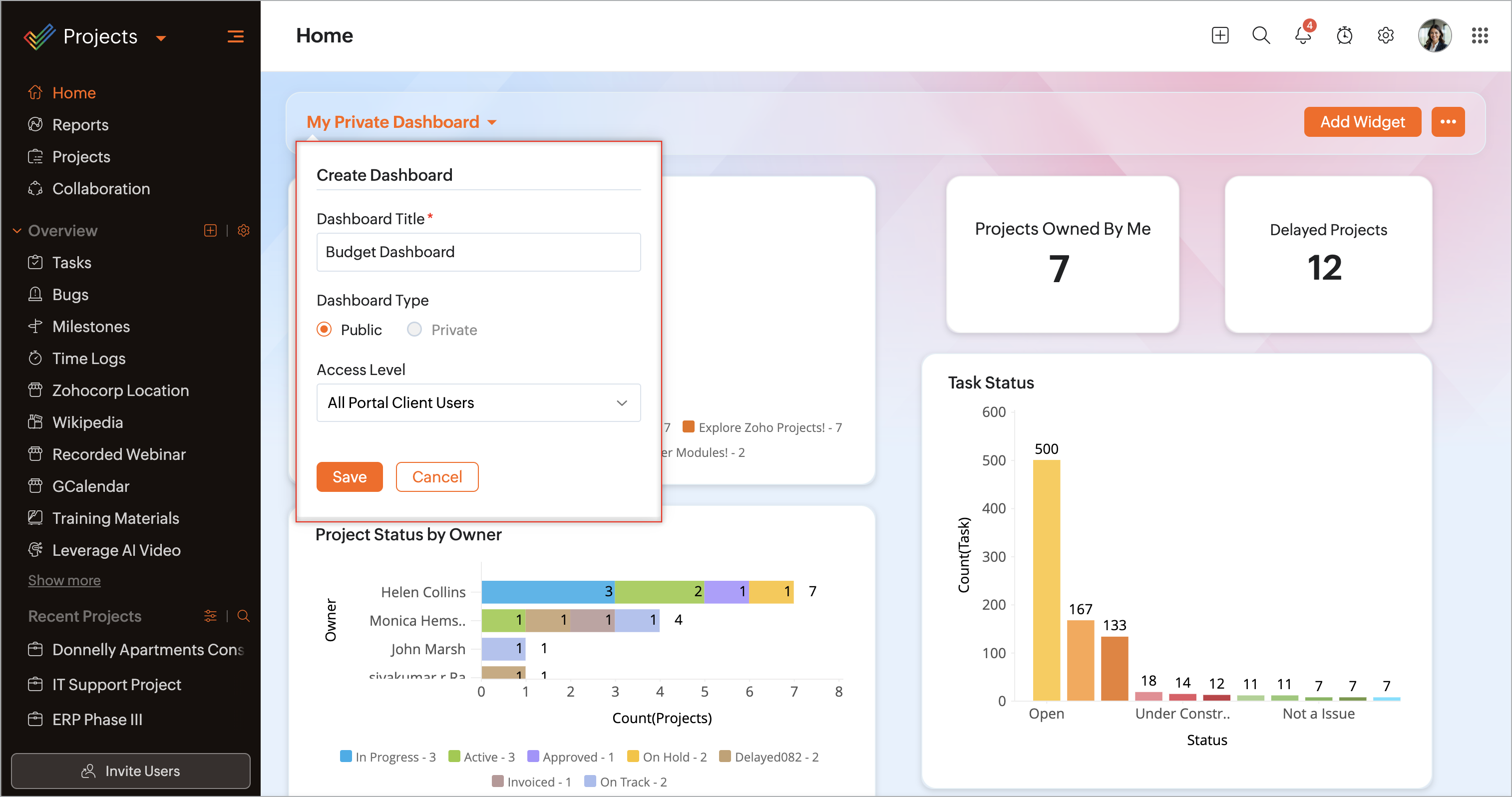Viewport: 1512px width, 797px height.
Task: Open the apps grid icon
Action: click(x=1479, y=36)
